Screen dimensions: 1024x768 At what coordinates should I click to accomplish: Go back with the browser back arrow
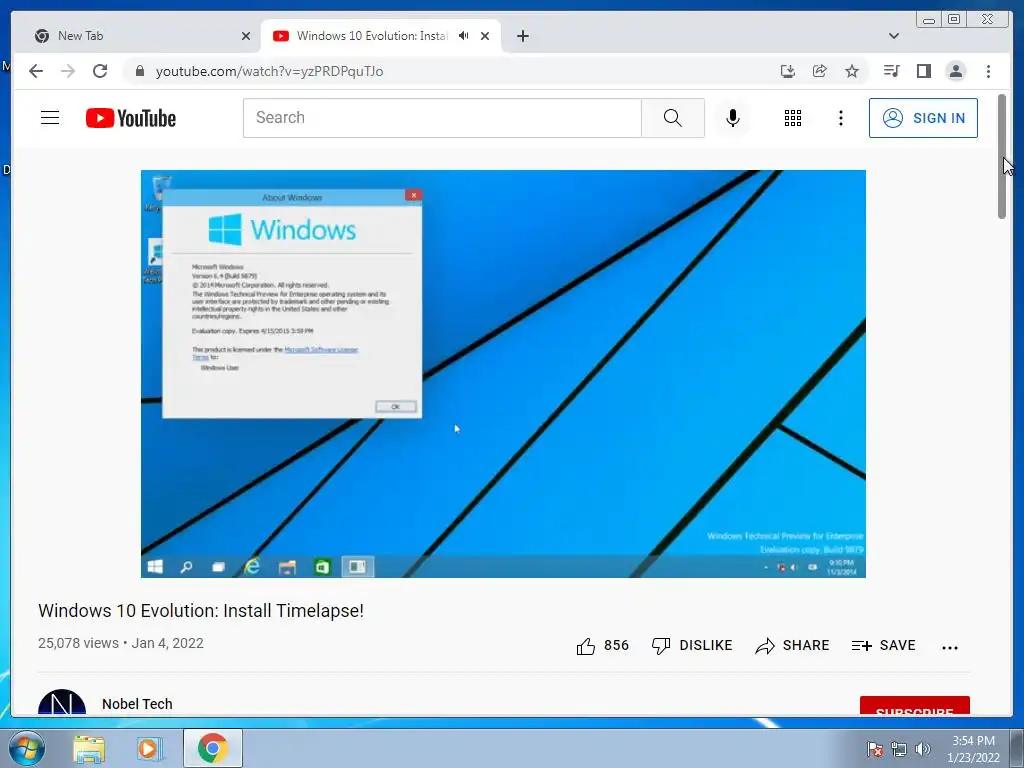point(36,71)
